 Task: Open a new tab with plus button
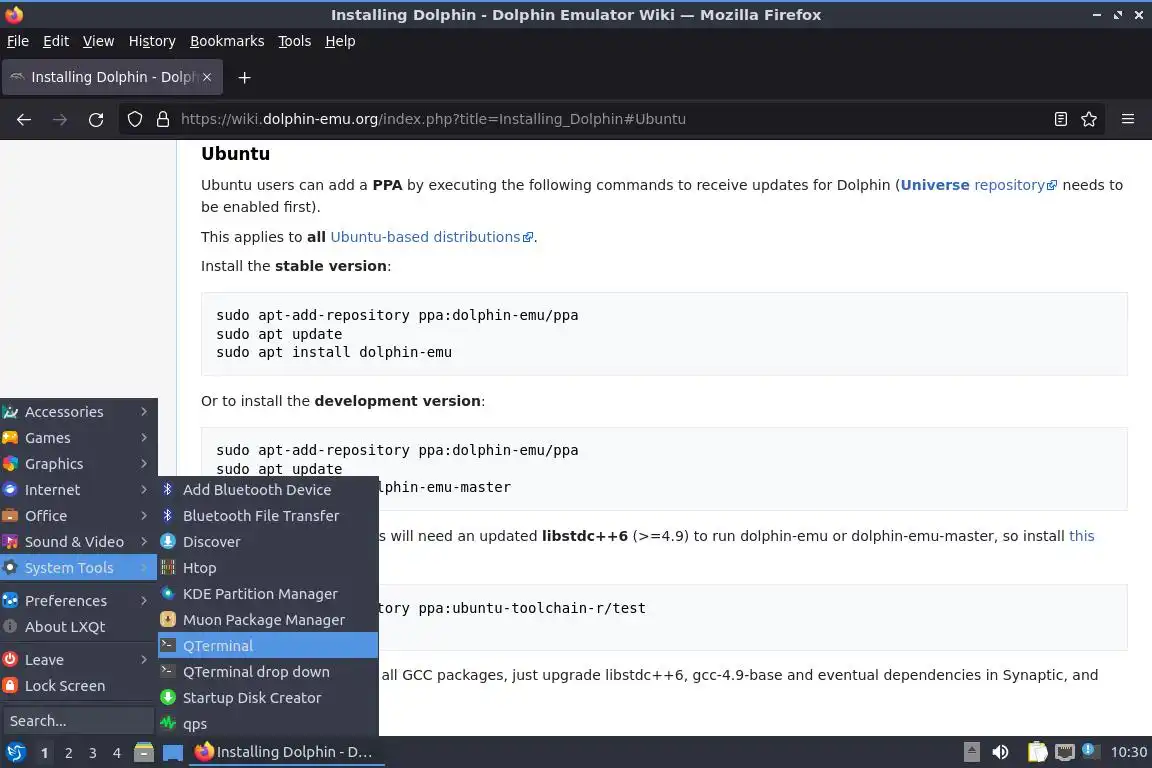coord(245,77)
